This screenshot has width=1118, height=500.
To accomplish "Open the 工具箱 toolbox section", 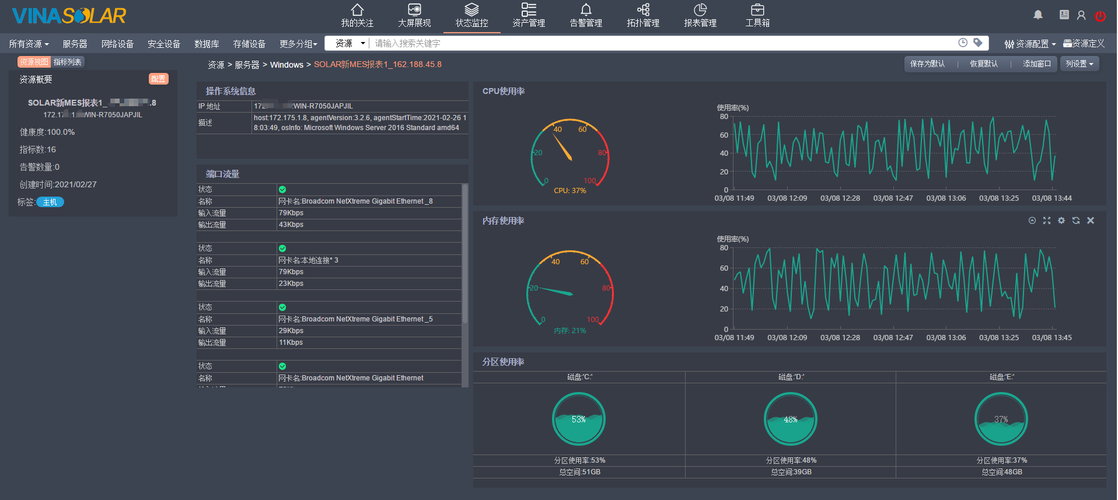I will 757,15.
